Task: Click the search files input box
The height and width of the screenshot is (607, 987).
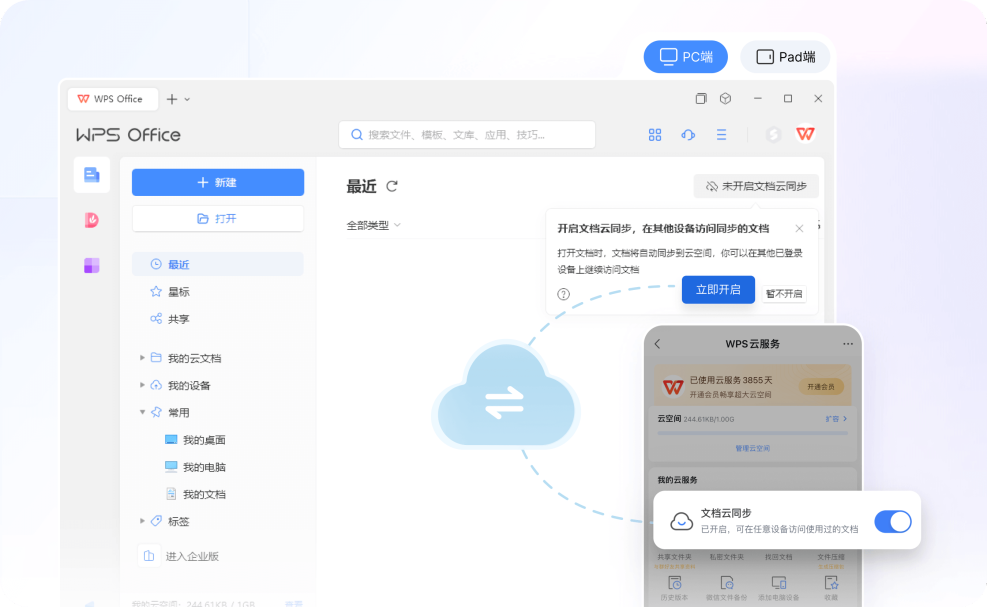Action: [x=467, y=135]
